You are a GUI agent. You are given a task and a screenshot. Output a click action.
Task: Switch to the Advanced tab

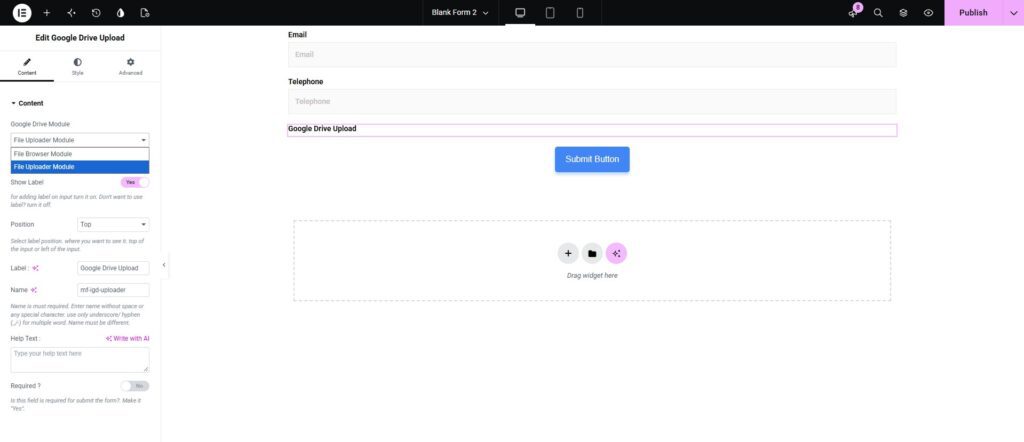[131, 67]
